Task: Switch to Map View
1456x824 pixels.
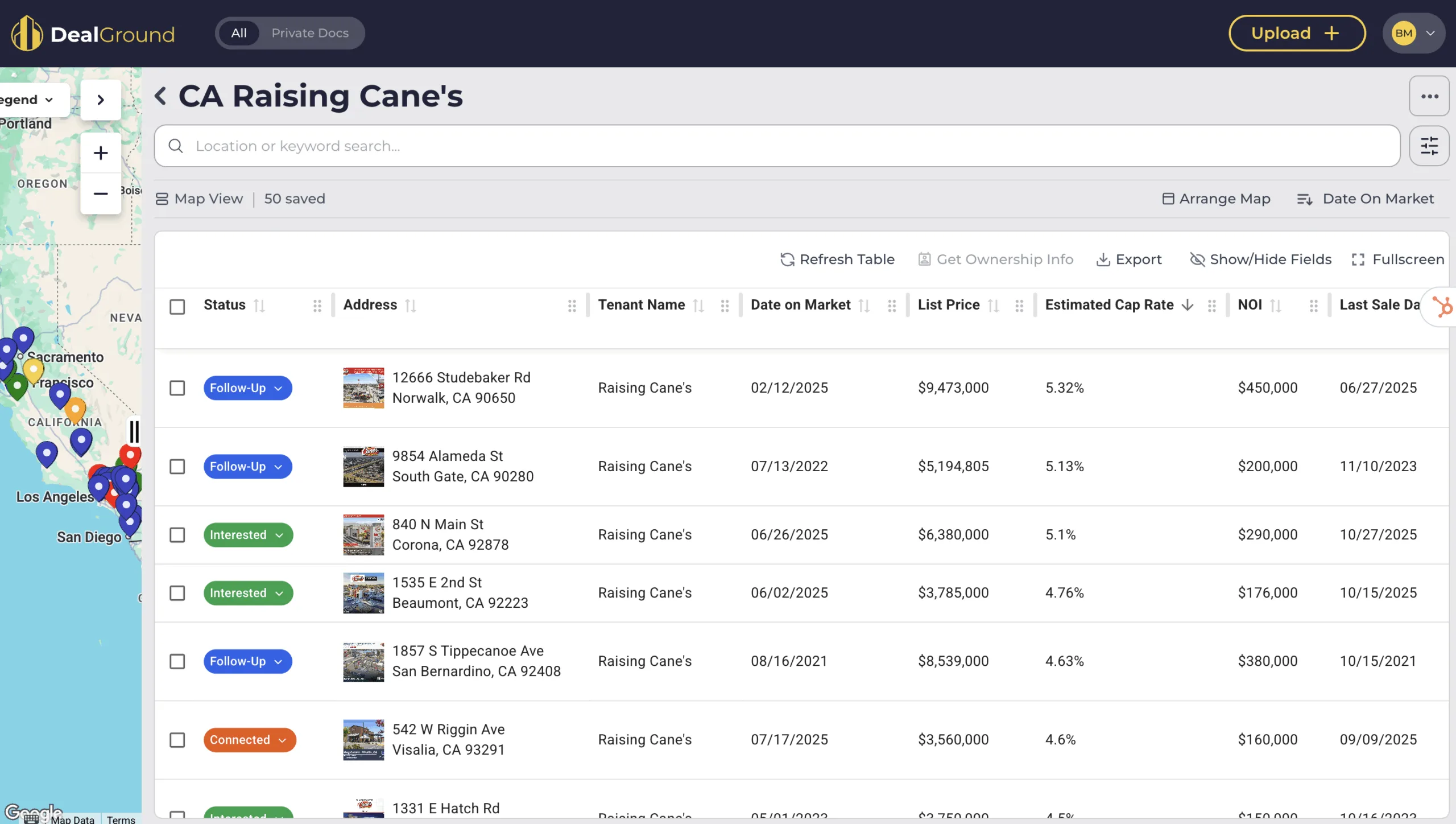Action: (198, 198)
